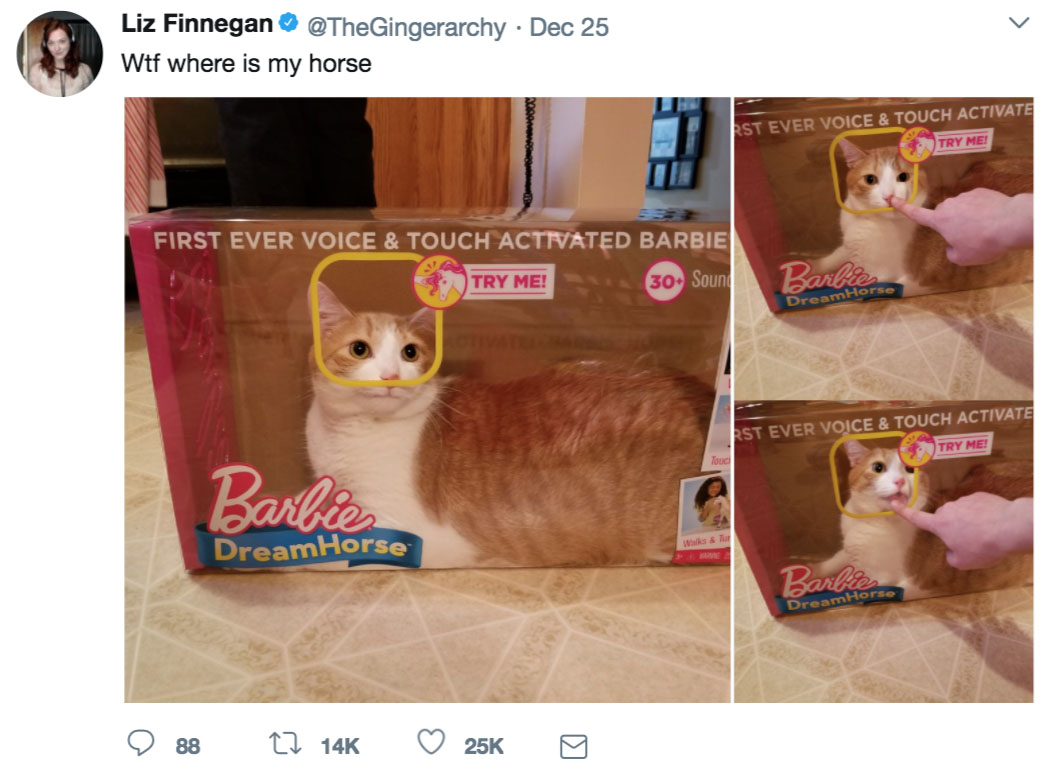Open the large cat-in-box photo
Screen dimensions: 1054x770
427,400
